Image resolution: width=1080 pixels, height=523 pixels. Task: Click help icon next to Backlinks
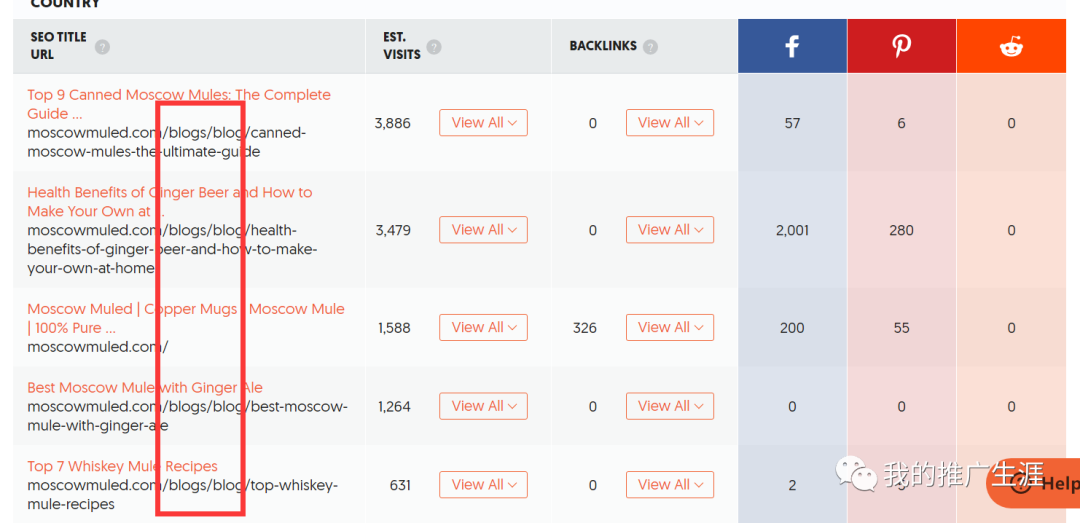pos(650,47)
